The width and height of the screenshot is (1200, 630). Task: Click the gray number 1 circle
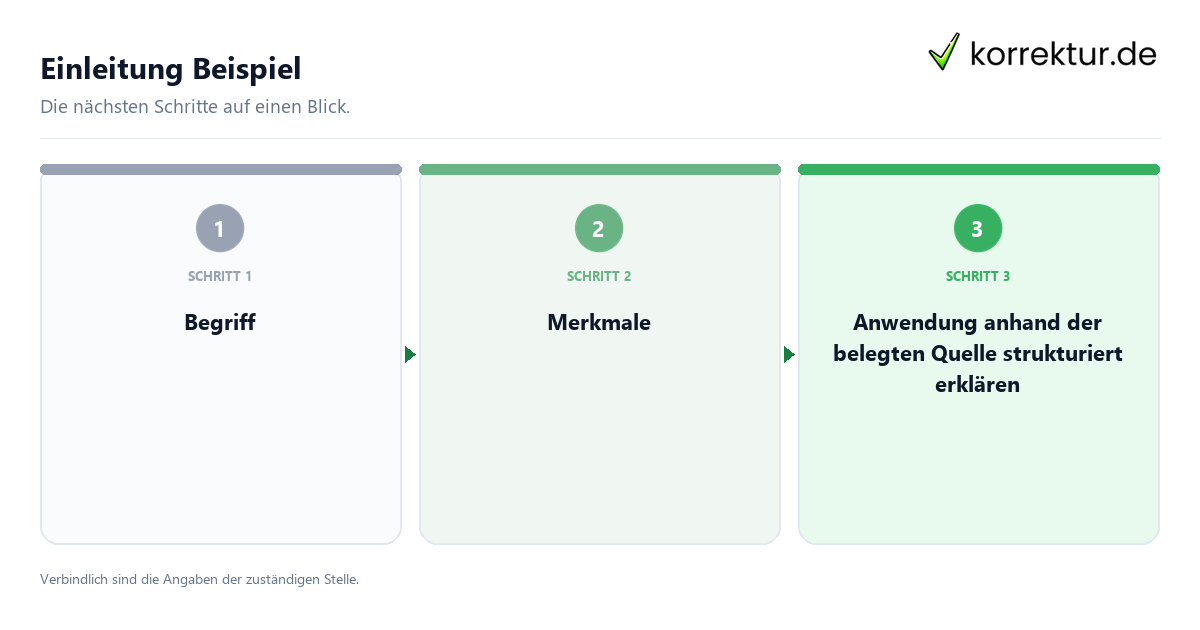point(220,229)
